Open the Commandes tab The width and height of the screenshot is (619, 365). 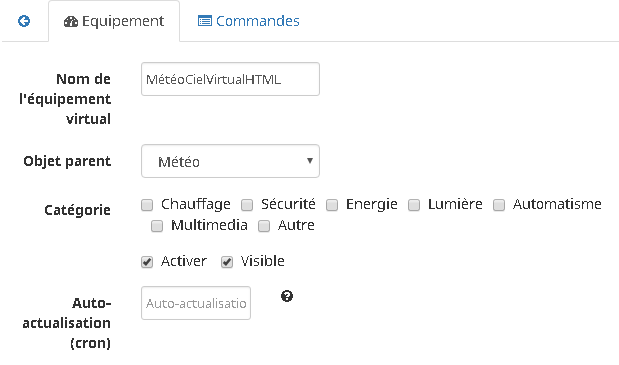[249, 21]
